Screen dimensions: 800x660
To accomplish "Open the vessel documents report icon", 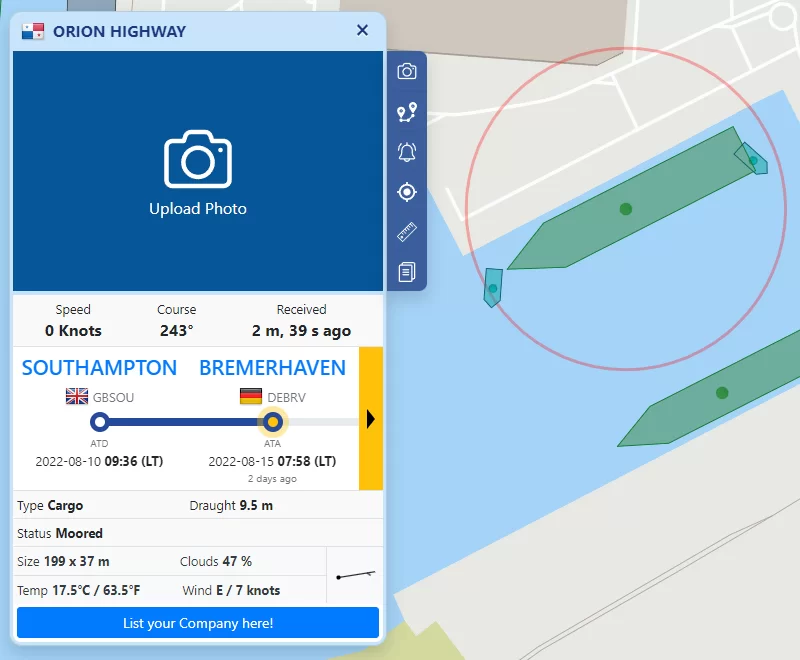I will (407, 272).
